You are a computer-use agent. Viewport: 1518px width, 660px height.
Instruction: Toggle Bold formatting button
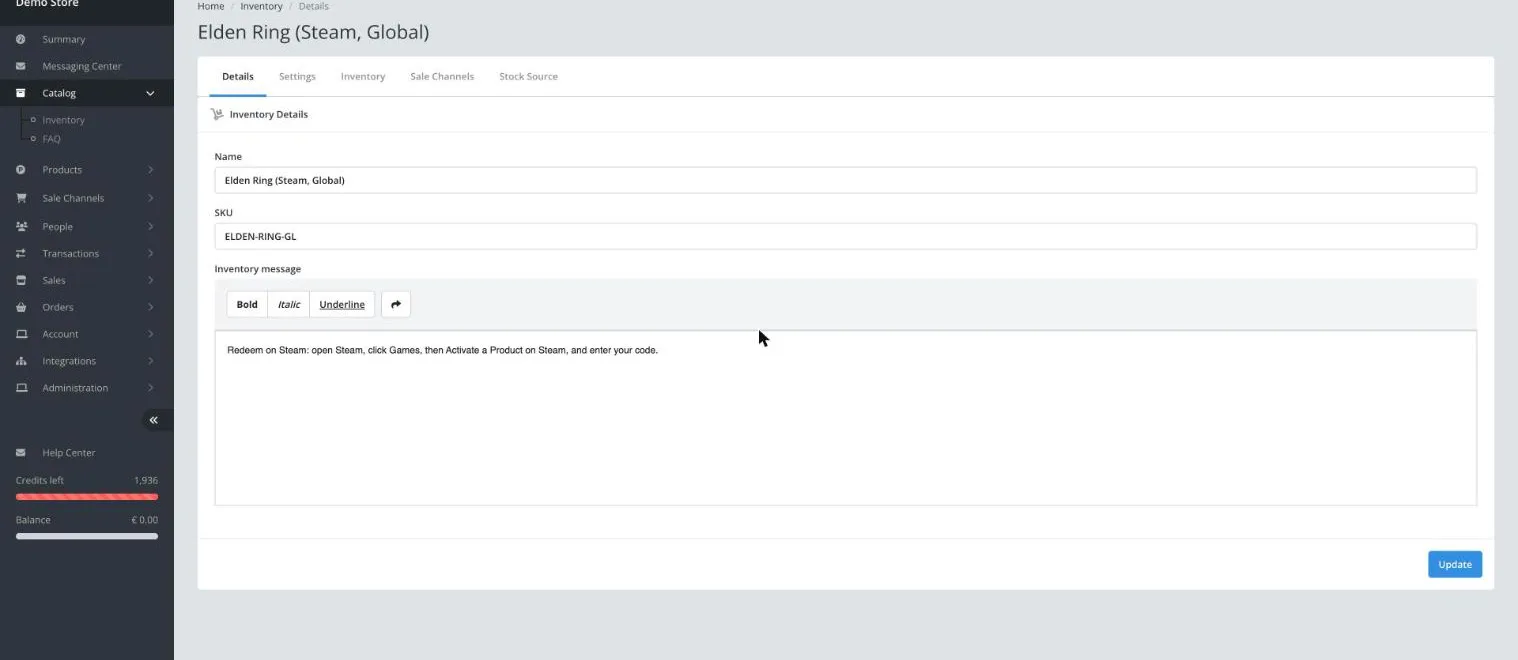pos(247,304)
